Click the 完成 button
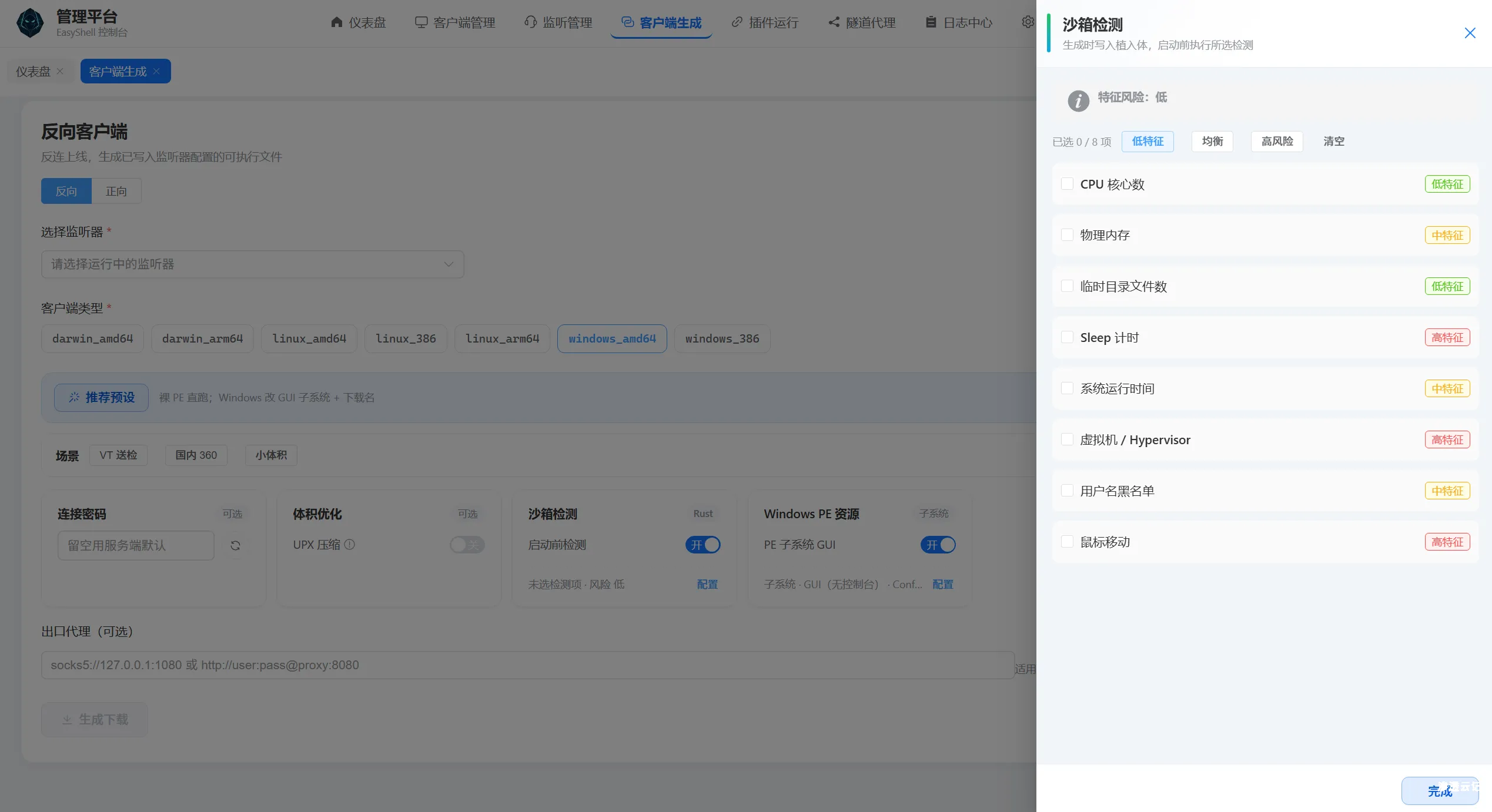1492x812 pixels. (1440, 791)
